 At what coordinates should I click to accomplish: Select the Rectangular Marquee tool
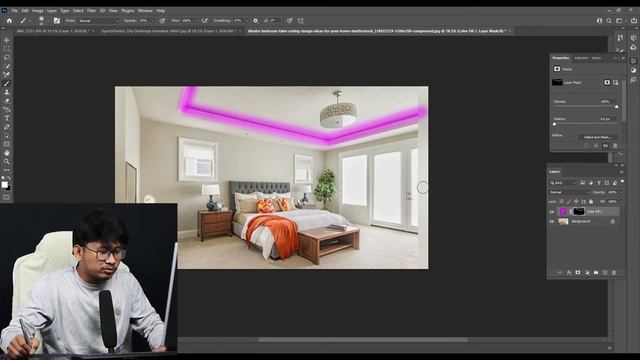point(7,49)
